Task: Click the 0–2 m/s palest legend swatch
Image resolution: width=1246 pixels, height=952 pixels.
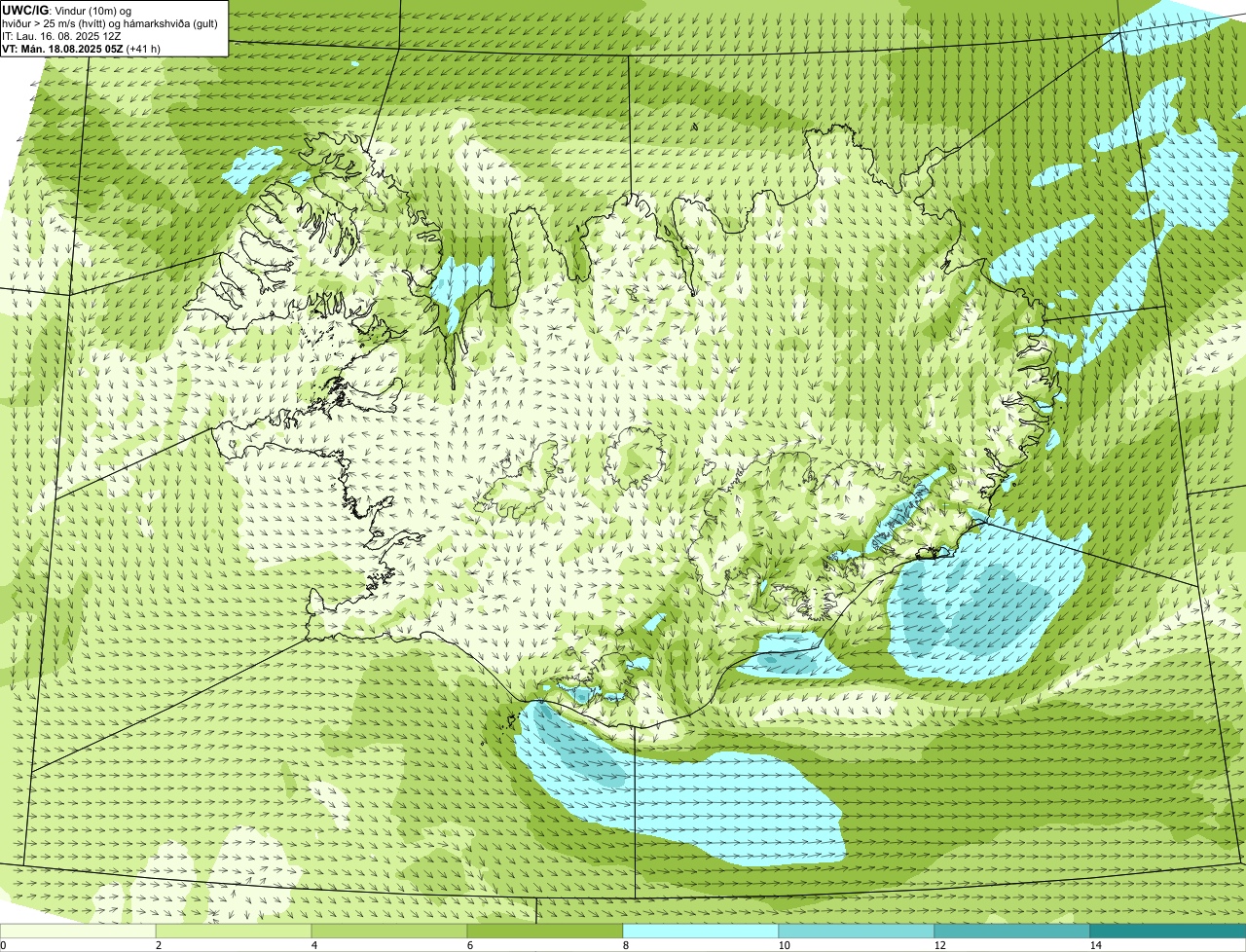Action: (x=78, y=932)
